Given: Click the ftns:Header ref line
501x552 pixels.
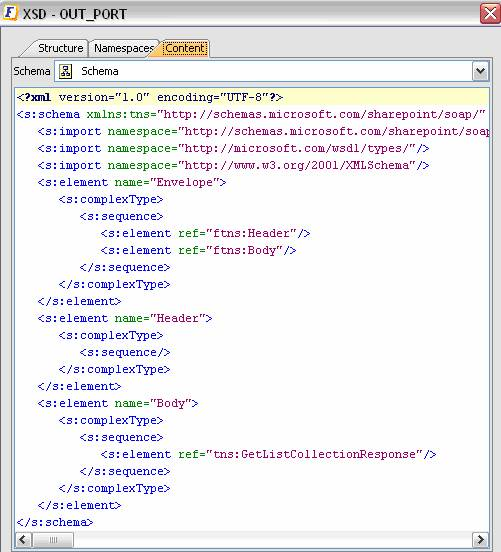Looking at the screenshot, I should point(206,233).
